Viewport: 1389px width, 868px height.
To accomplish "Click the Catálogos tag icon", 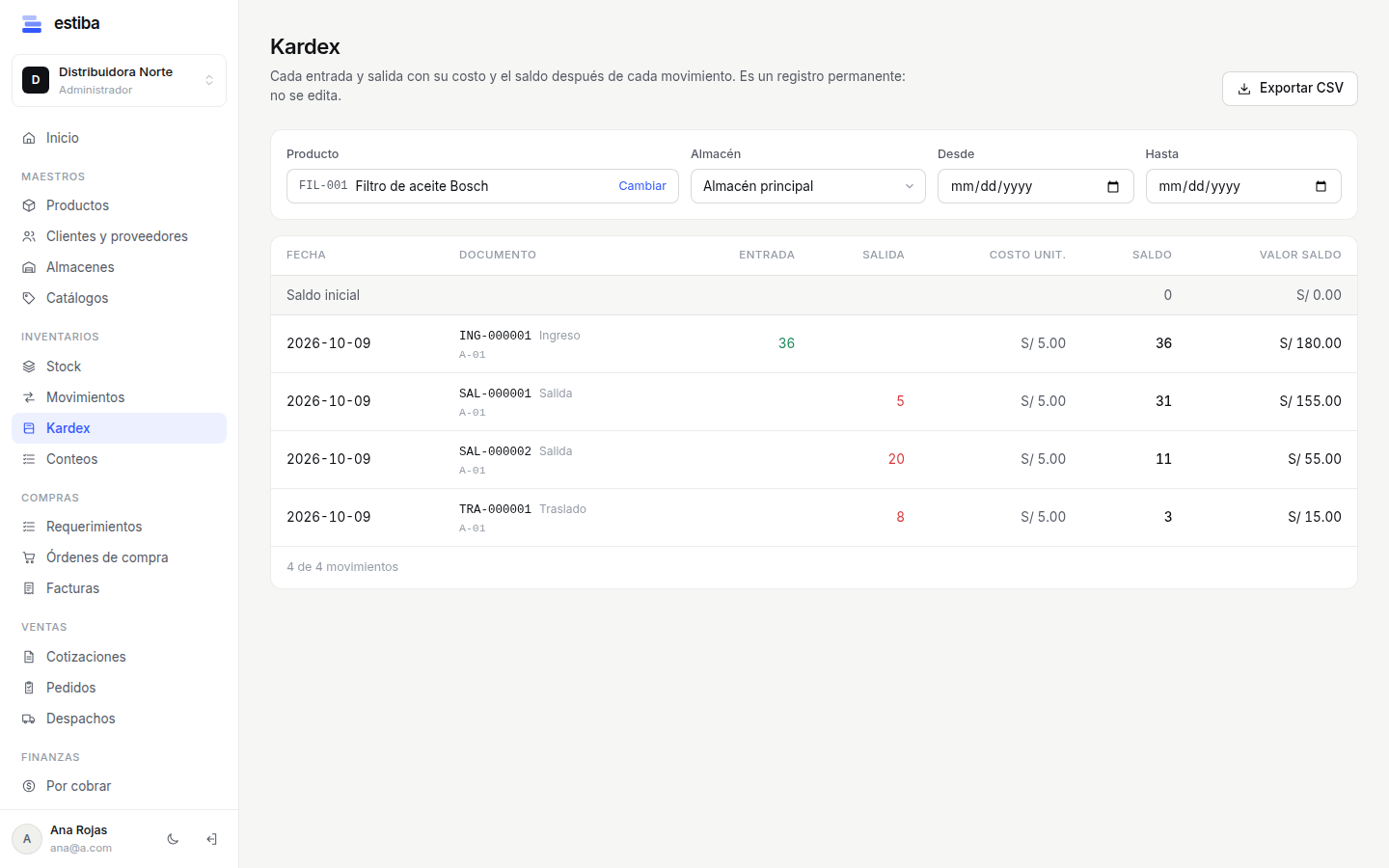I will point(29,298).
